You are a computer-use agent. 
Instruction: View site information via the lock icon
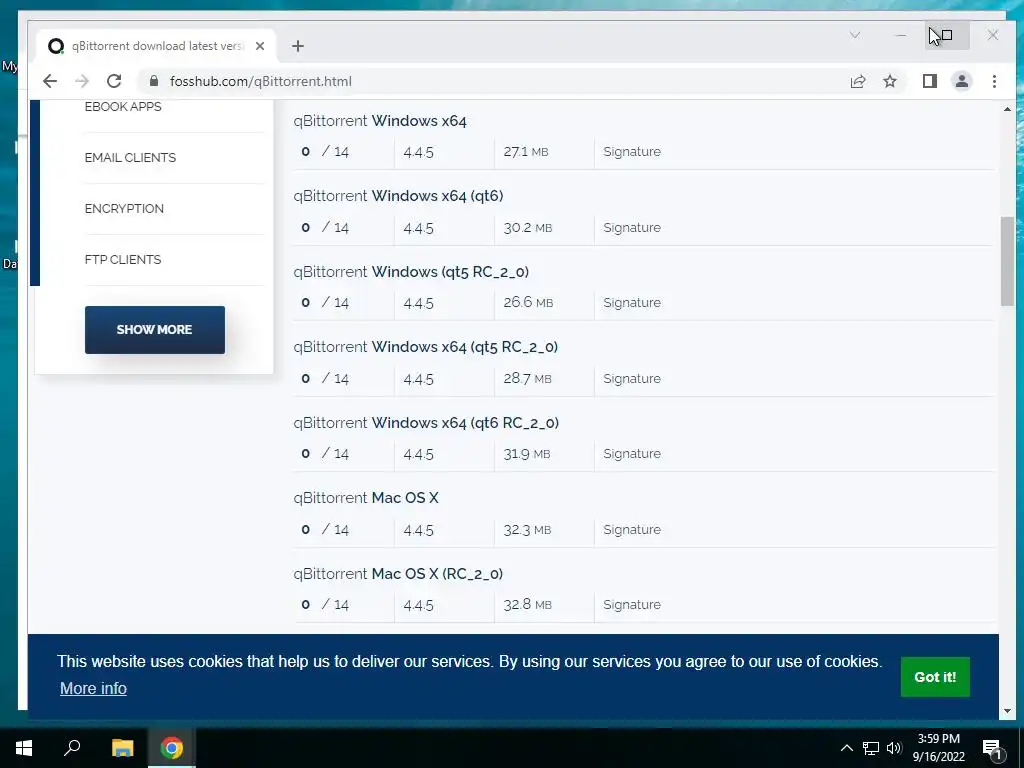click(x=153, y=81)
